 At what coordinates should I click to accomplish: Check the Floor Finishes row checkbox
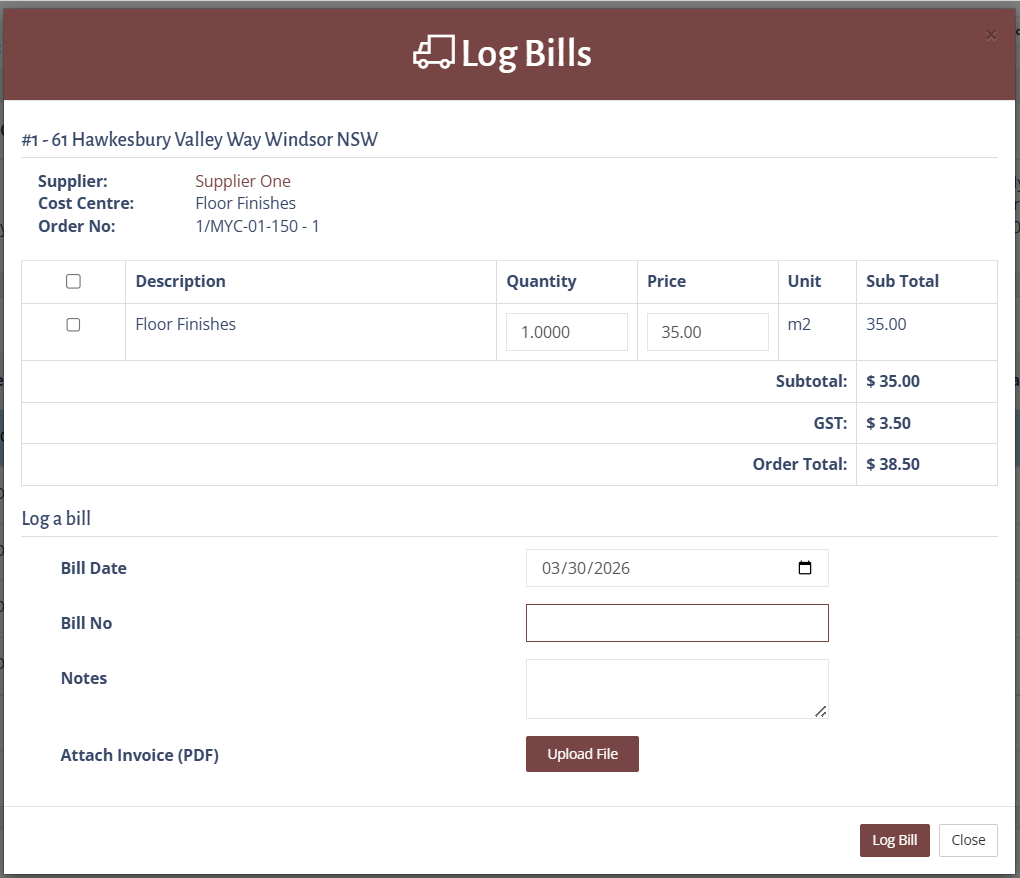click(73, 325)
